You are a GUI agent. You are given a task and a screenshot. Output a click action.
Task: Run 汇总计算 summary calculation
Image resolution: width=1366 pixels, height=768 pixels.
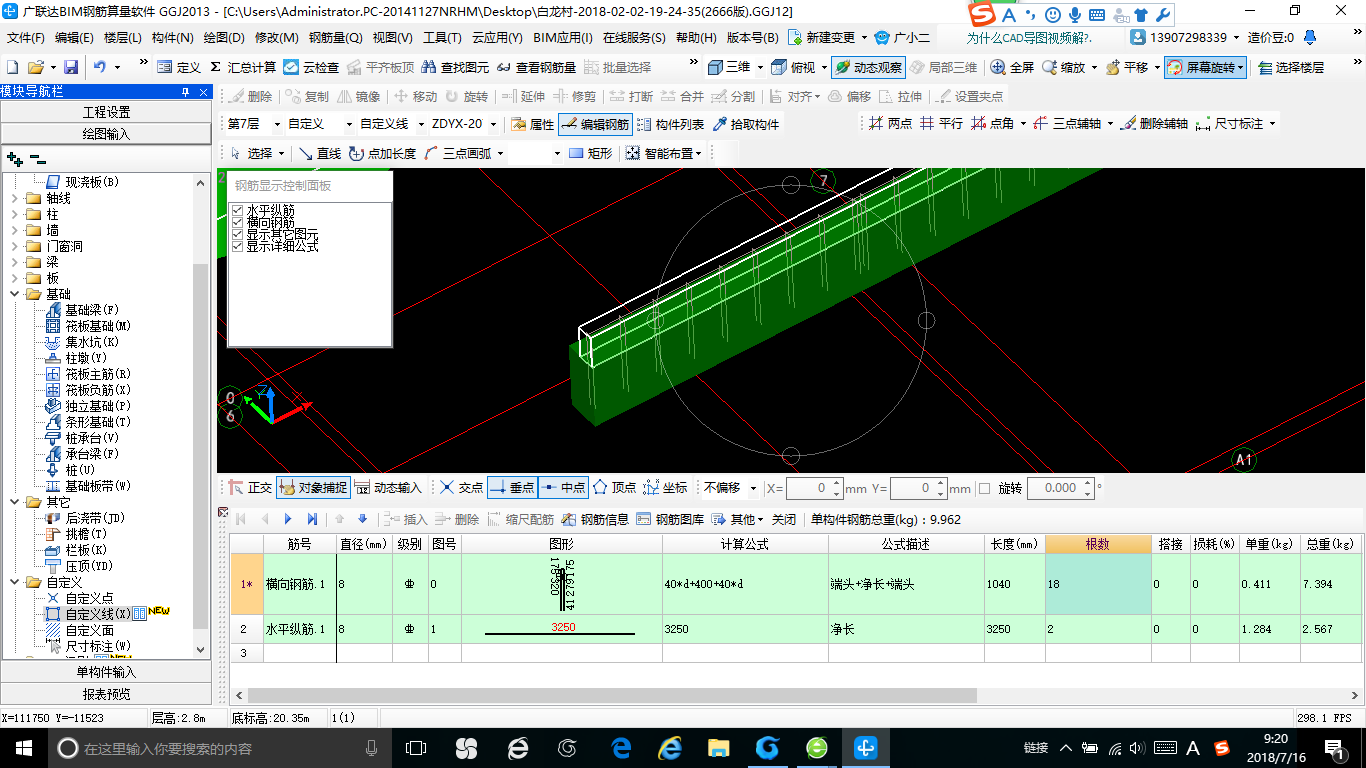pos(243,67)
